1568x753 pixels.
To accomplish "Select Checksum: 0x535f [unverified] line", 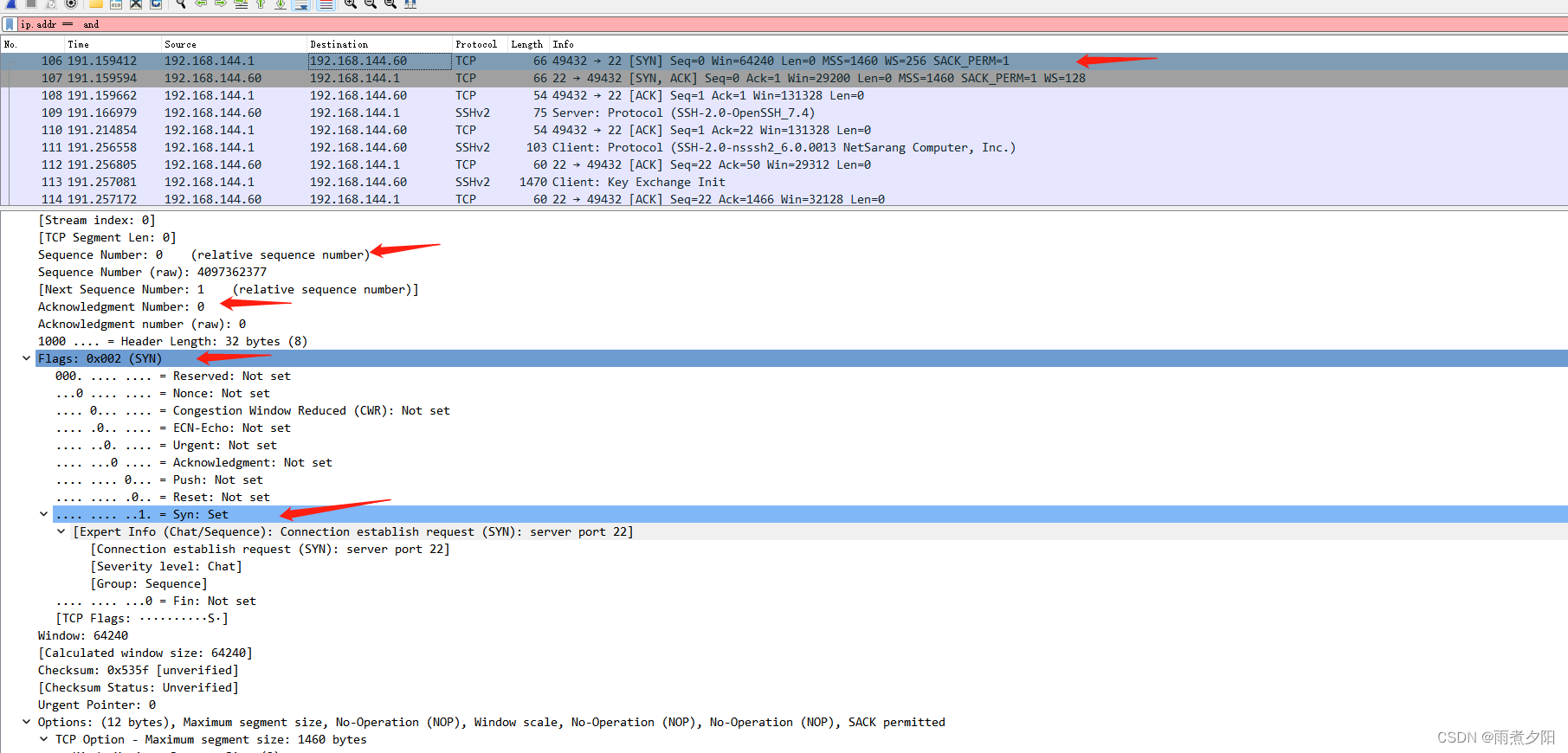I will pos(139,670).
